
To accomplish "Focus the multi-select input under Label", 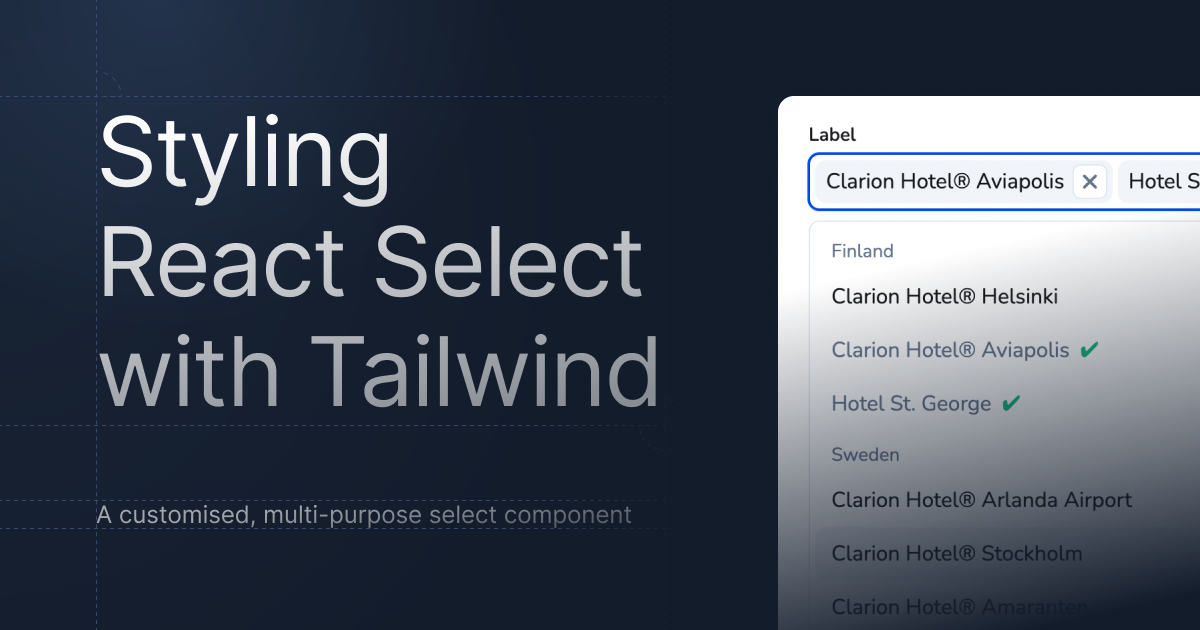I will [x=1004, y=182].
